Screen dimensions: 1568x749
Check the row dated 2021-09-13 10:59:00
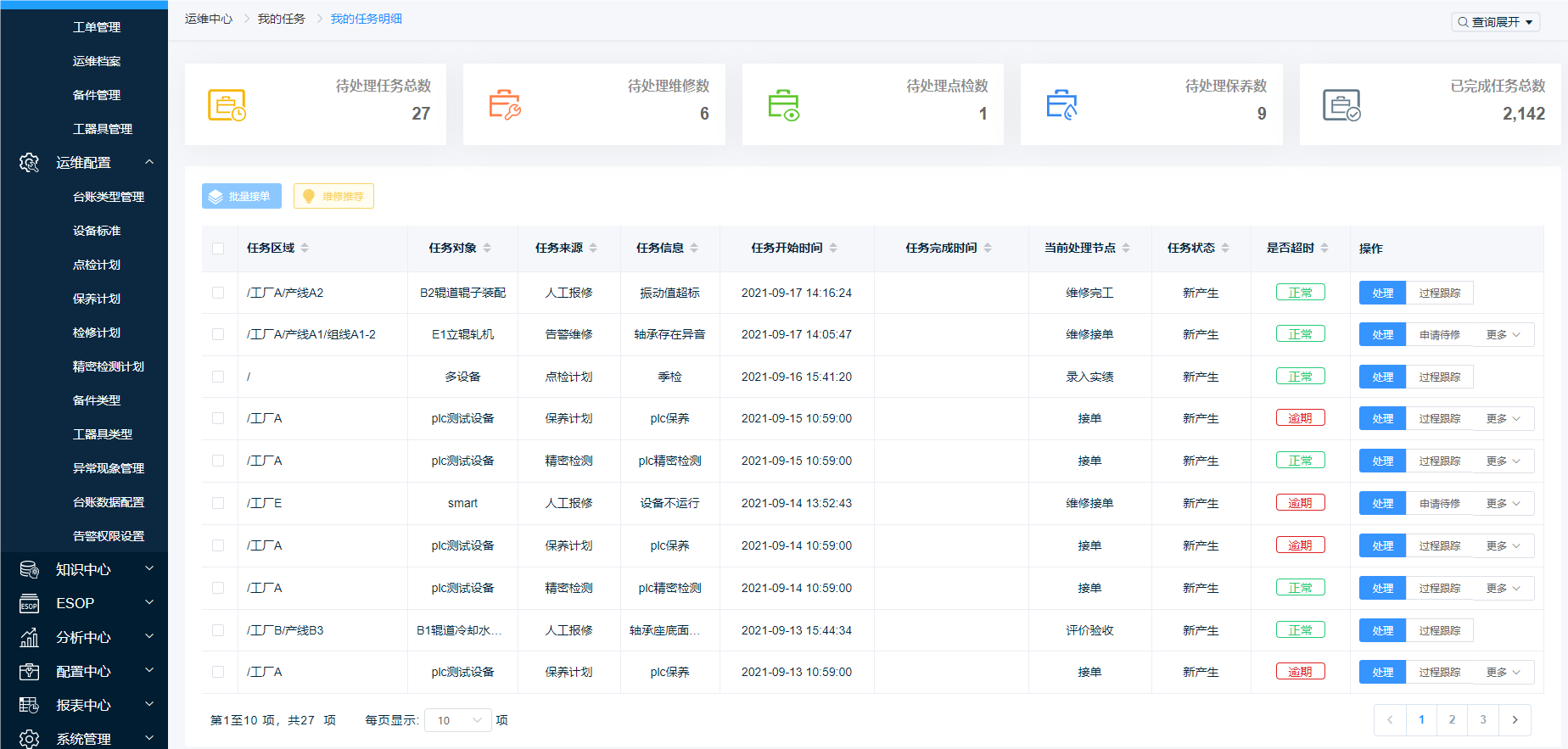(x=218, y=672)
